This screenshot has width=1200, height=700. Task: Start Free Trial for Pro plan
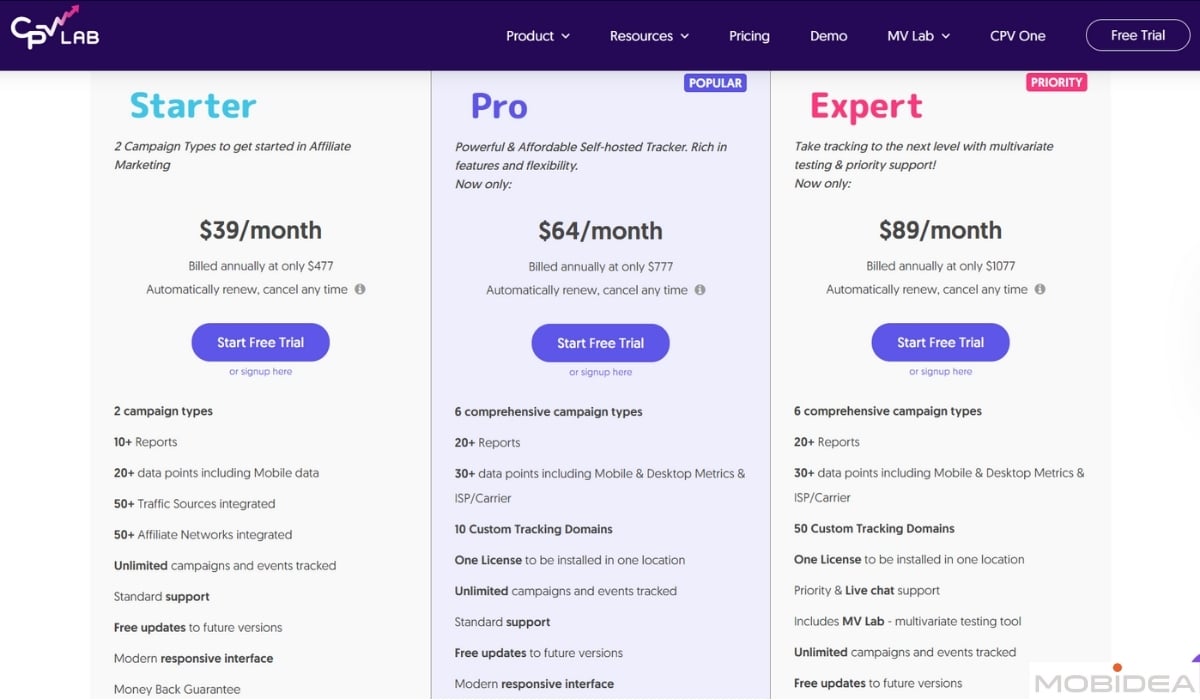600,343
